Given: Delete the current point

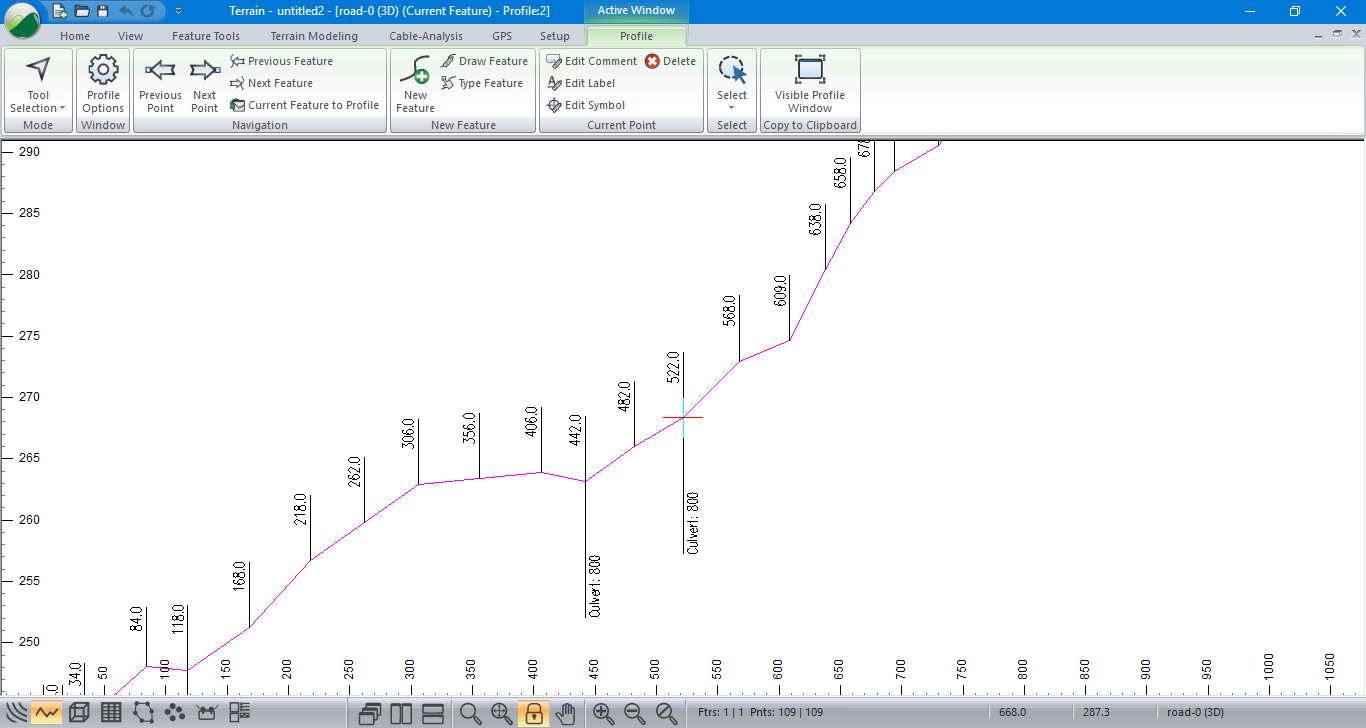Looking at the screenshot, I should (670, 61).
